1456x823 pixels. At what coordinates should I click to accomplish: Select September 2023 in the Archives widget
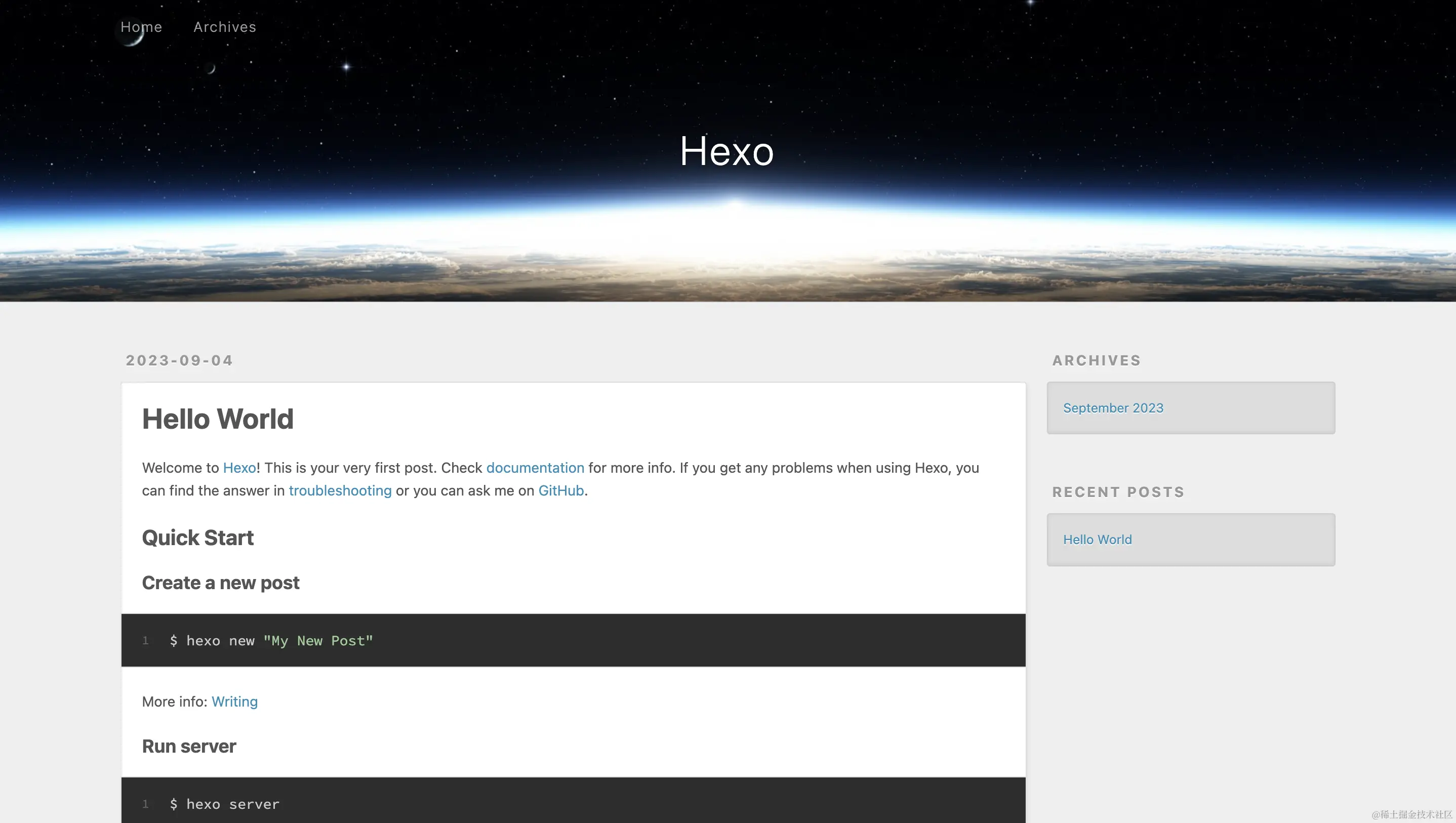(1113, 408)
